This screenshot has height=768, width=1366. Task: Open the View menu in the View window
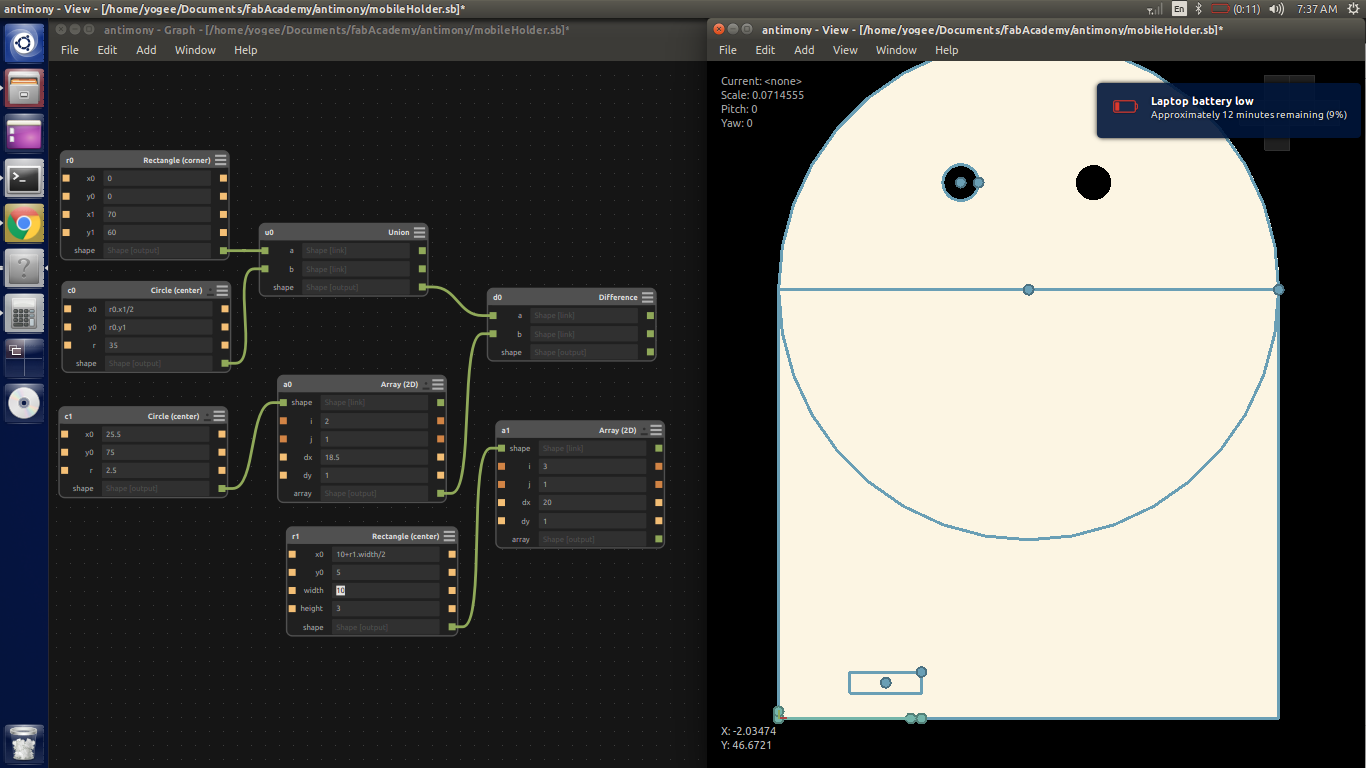(845, 50)
